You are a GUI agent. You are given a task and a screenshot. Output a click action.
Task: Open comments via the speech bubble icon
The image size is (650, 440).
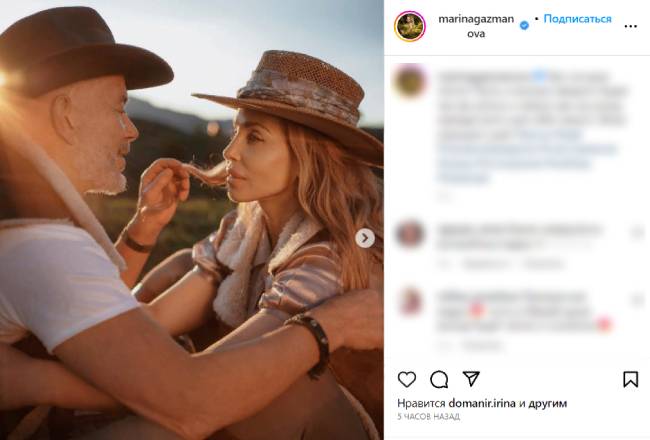pos(439,379)
